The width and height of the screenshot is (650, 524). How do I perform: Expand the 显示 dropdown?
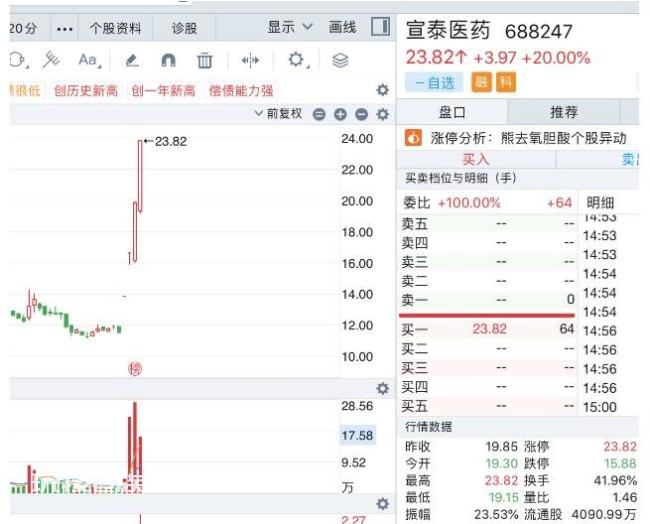tap(289, 27)
